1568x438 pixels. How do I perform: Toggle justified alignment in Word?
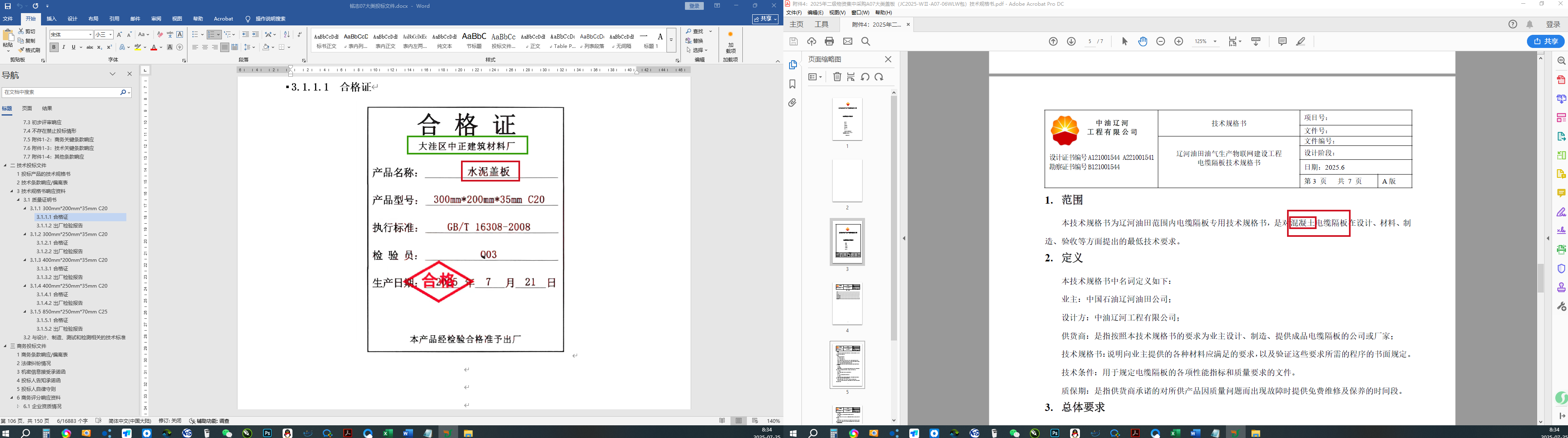coord(225,48)
